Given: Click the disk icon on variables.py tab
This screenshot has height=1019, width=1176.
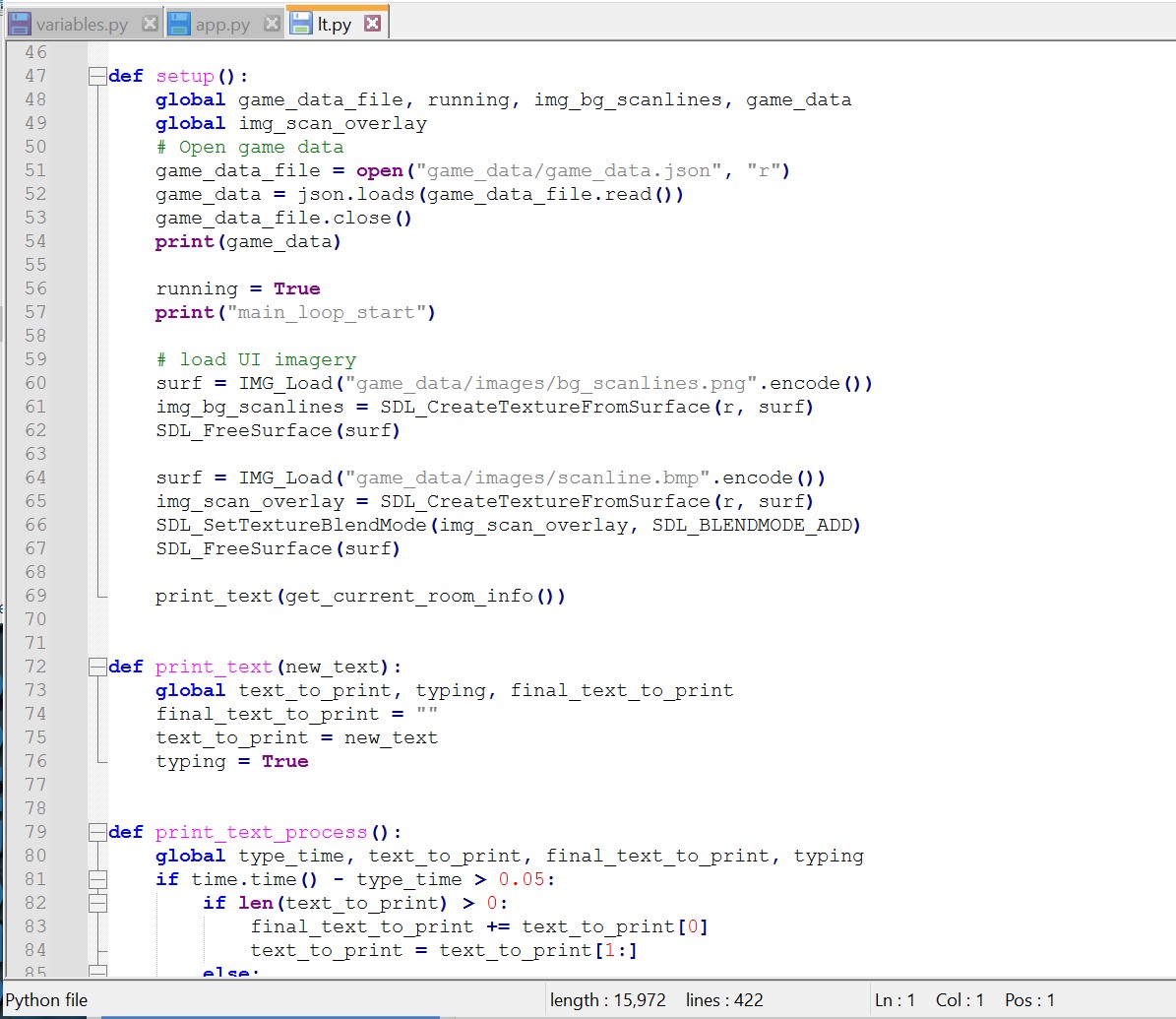Looking at the screenshot, I should [20, 24].
